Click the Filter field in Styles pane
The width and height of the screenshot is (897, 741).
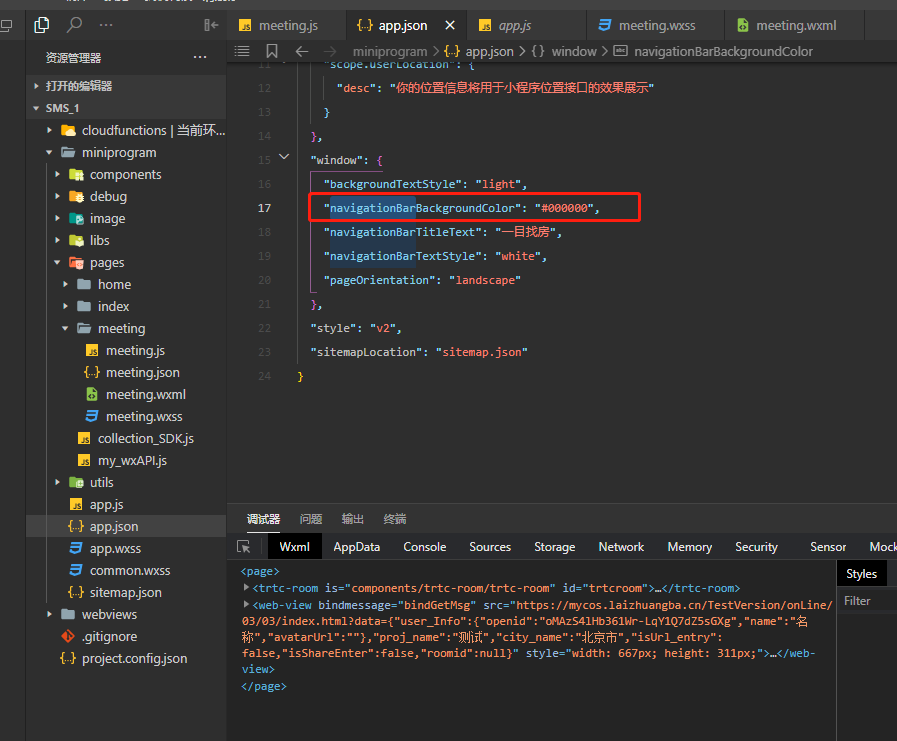point(866,601)
